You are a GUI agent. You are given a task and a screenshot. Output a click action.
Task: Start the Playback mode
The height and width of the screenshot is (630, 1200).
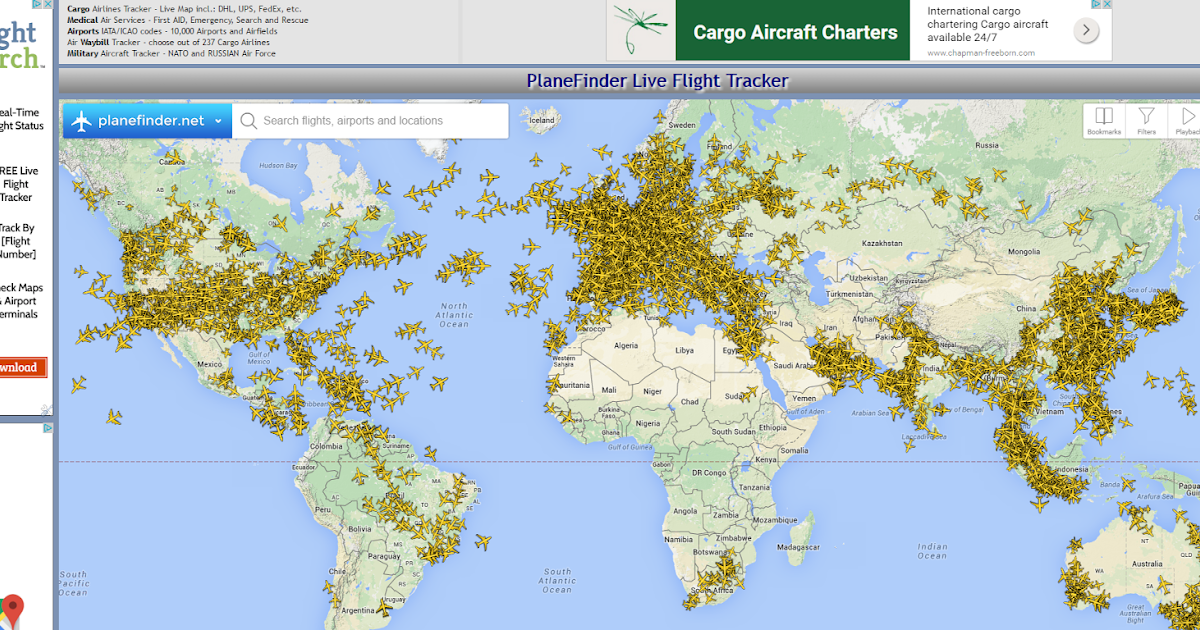tap(1186, 121)
